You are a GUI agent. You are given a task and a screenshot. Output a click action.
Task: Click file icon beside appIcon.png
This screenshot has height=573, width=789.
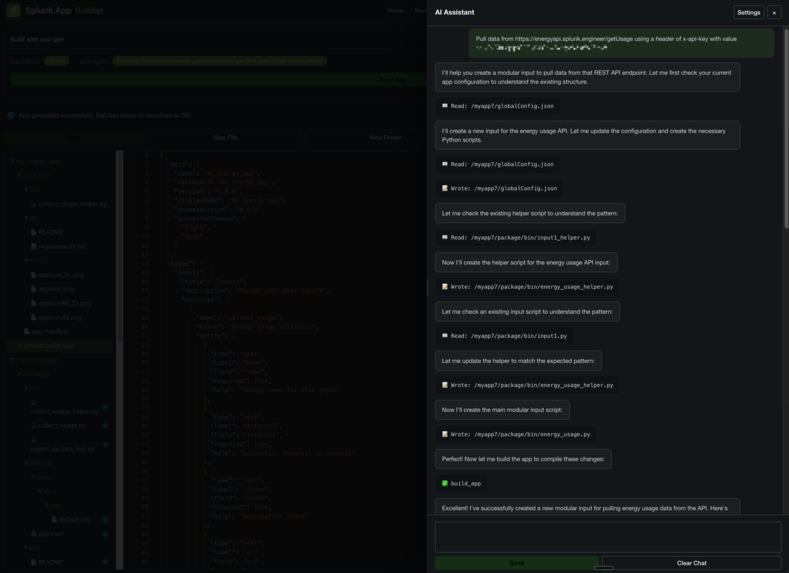tap(34, 289)
